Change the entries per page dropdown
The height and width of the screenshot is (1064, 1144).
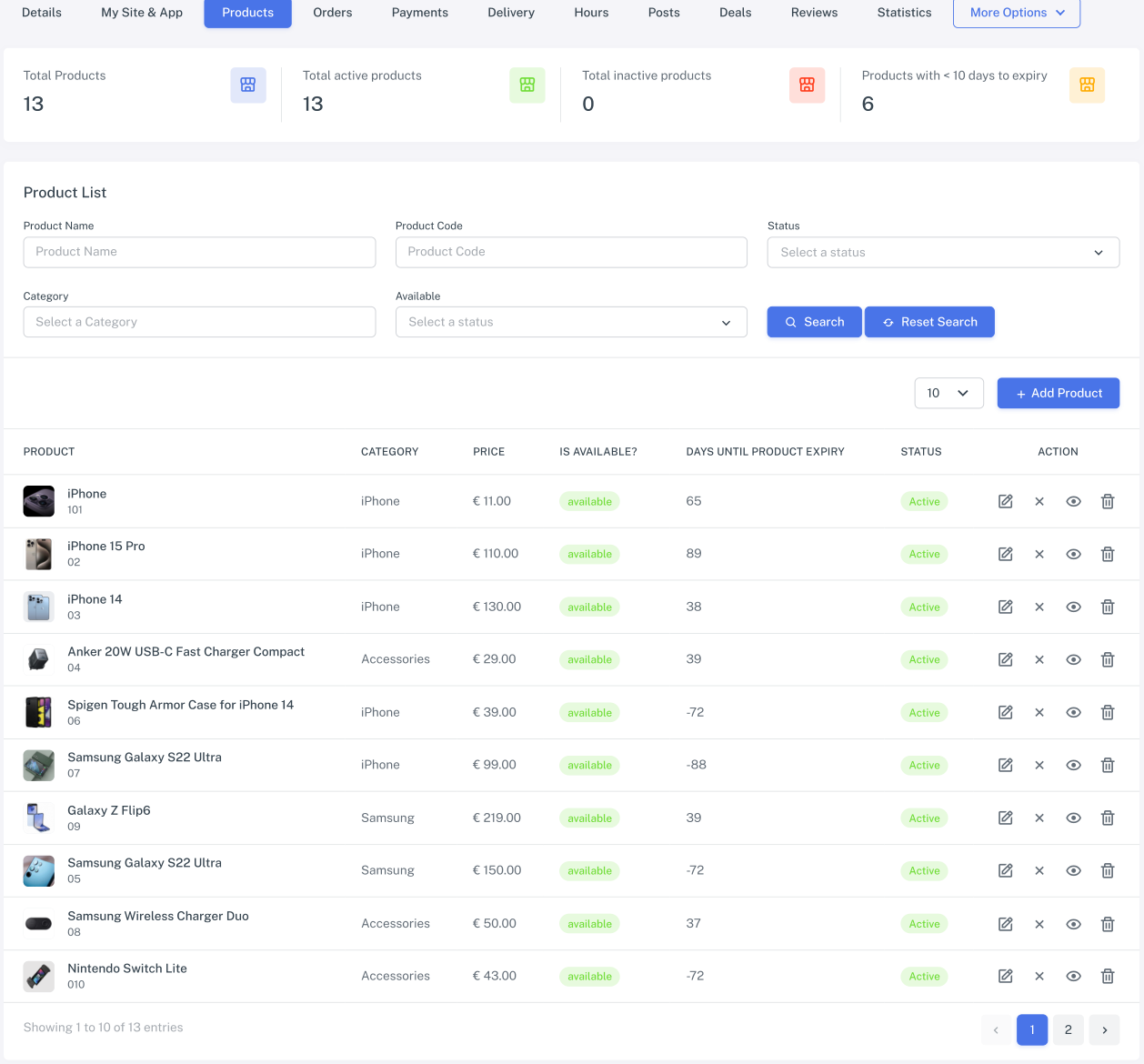(948, 393)
